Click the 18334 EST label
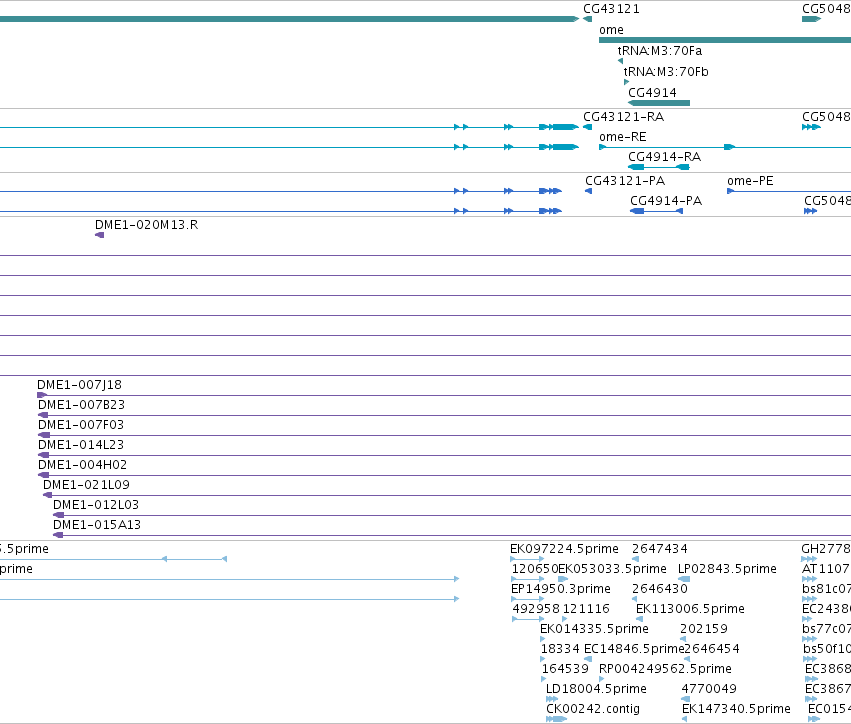Viewport: 851px width, 724px height. tap(560, 649)
